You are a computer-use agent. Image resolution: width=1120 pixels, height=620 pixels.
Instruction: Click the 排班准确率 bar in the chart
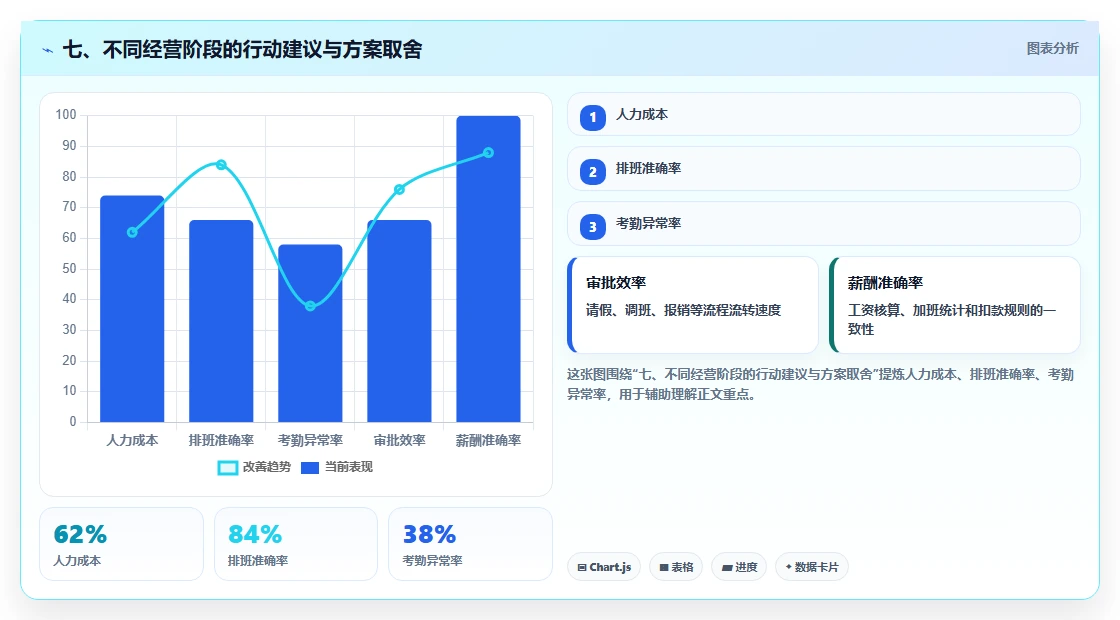click(221, 321)
